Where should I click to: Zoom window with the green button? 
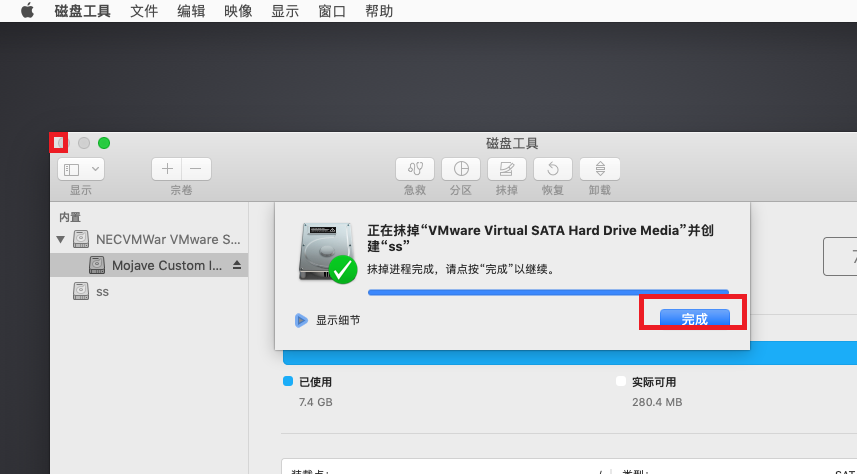point(104,143)
